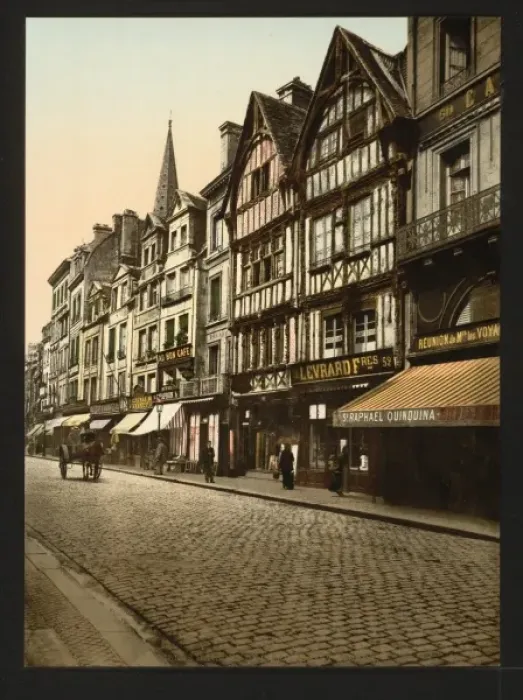The height and width of the screenshot is (700, 523).
Task: Click the number 52 on the shopfront
Action: point(386,361)
